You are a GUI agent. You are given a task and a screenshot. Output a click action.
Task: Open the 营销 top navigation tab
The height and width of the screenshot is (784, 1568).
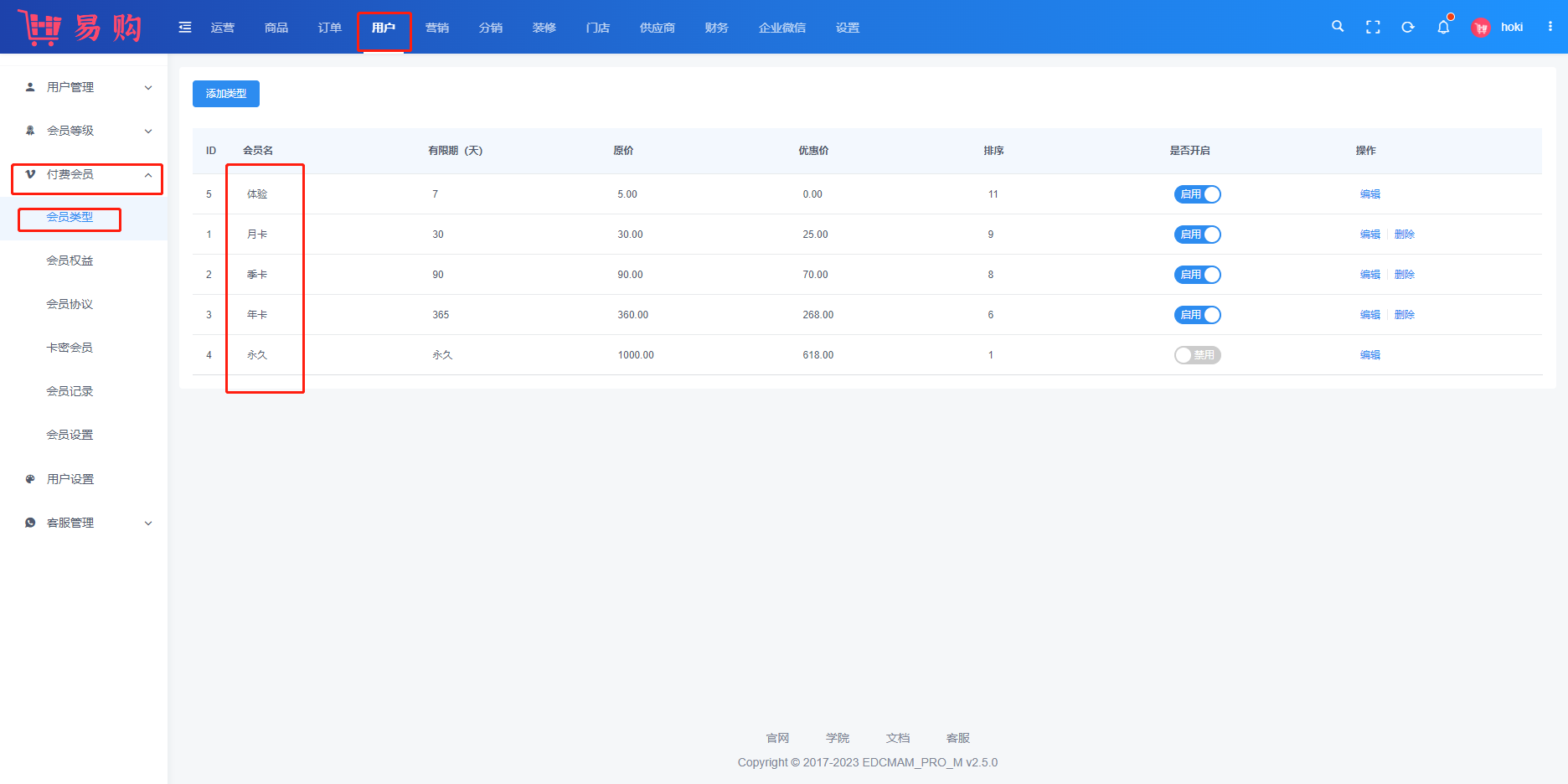point(437,28)
